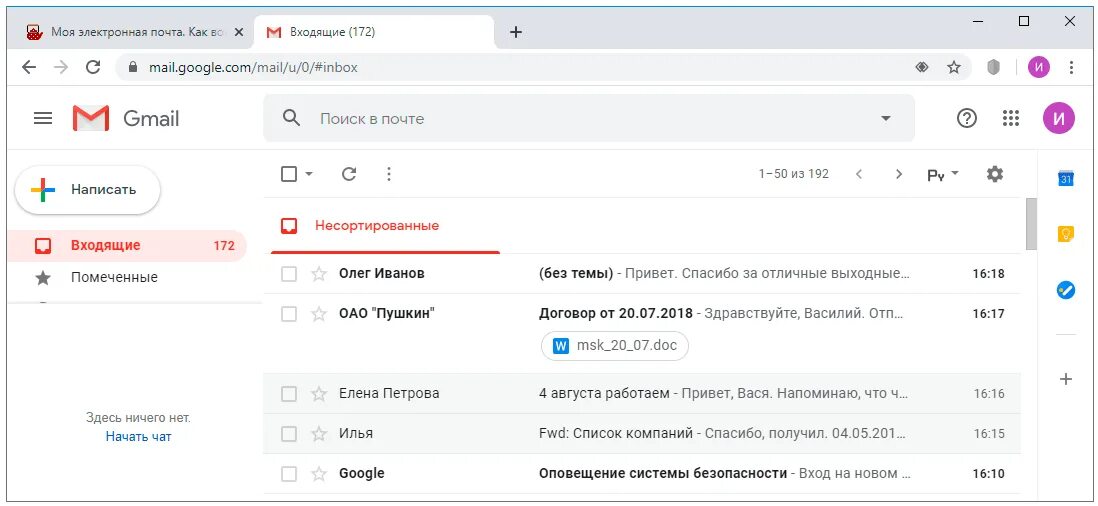Click the Refresh inbox icon
Screen dimensions: 1098x506
349,174
